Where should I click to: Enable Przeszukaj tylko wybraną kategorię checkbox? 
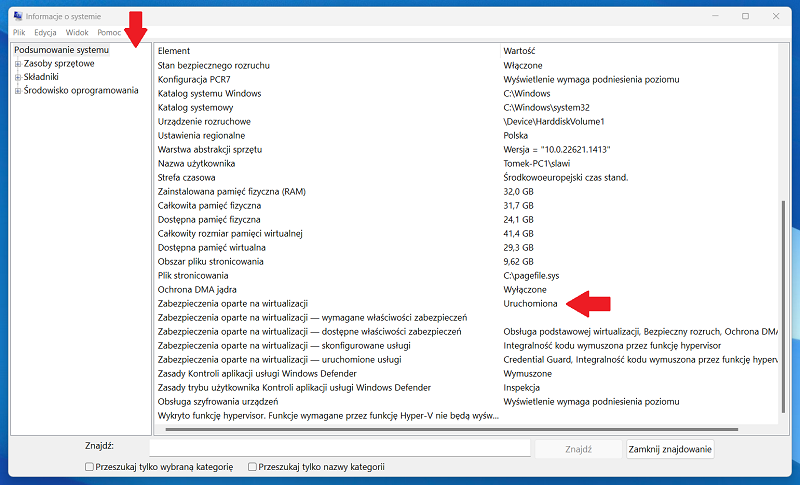click(x=90, y=467)
